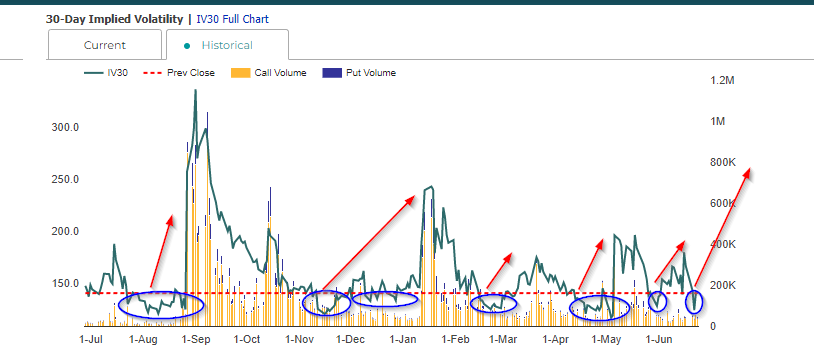
Task: Click the 30-Day Implied Volatility heading
Action: click(115, 19)
